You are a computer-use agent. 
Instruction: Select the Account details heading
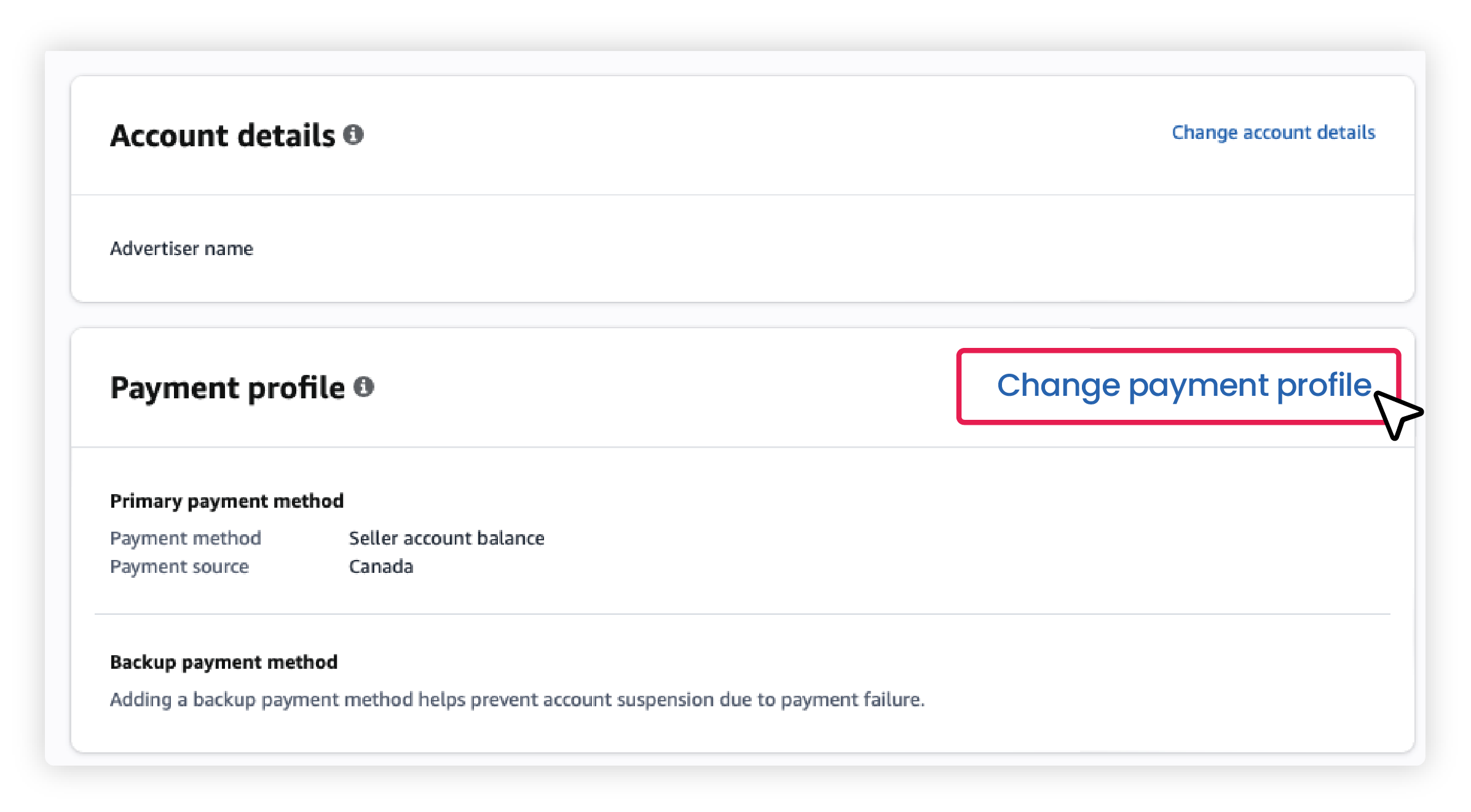tap(223, 135)
